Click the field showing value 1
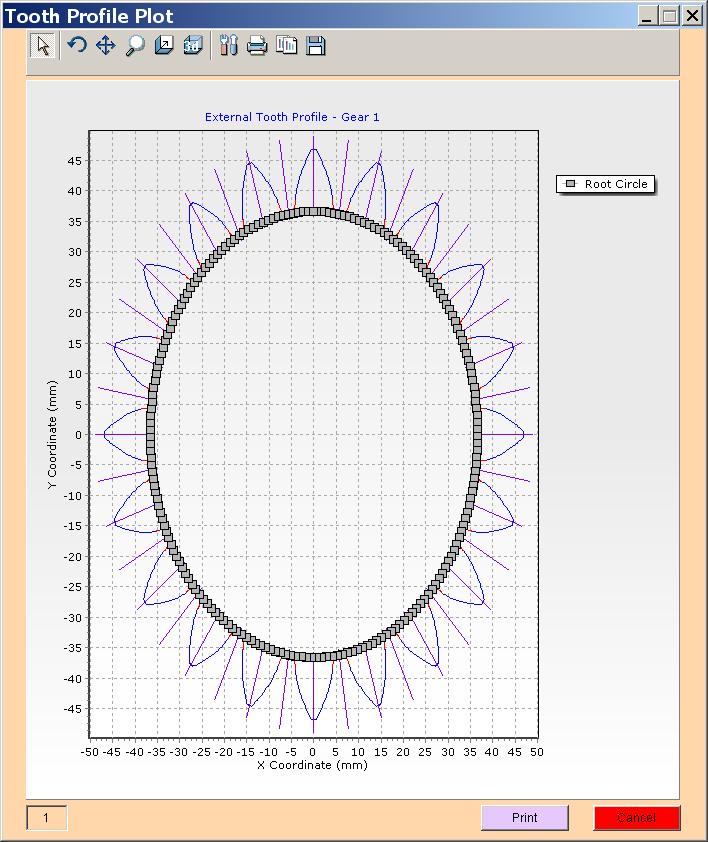Image resolution: width=708 pixels, height=842 pixels. tap(46, 817)
